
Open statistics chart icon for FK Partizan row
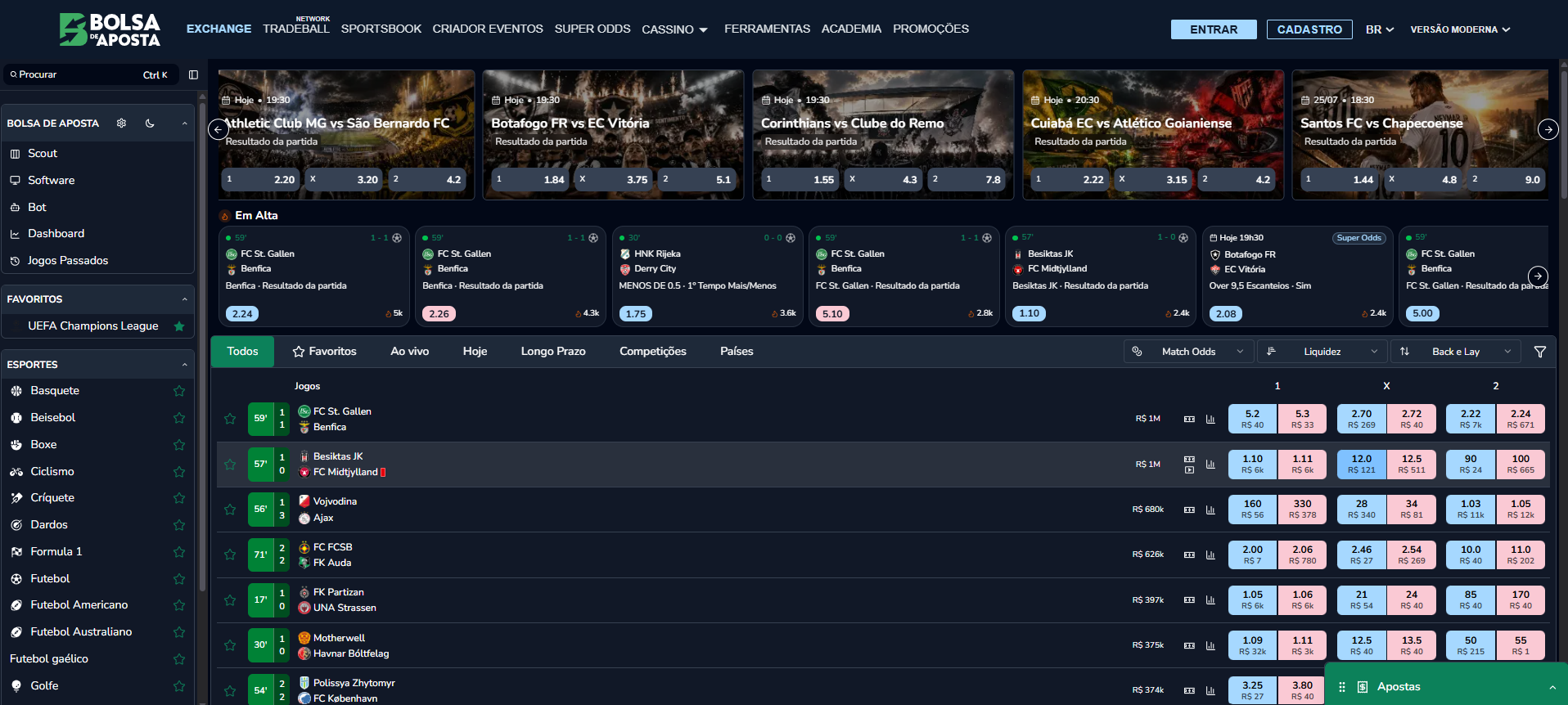click(1210, 599)
